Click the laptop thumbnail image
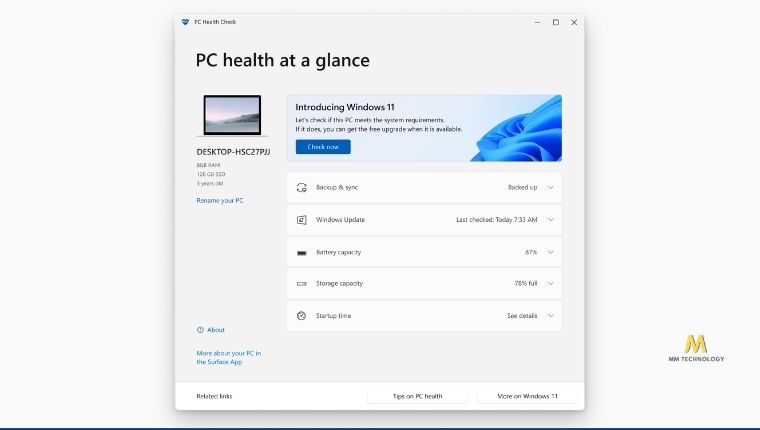760x430 pixels. click(232, 115)
